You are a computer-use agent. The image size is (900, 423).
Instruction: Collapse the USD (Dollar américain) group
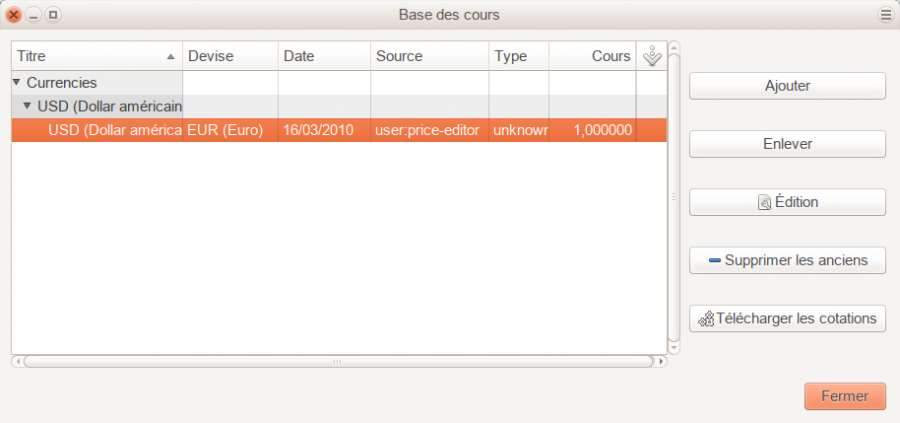(28, 106)
